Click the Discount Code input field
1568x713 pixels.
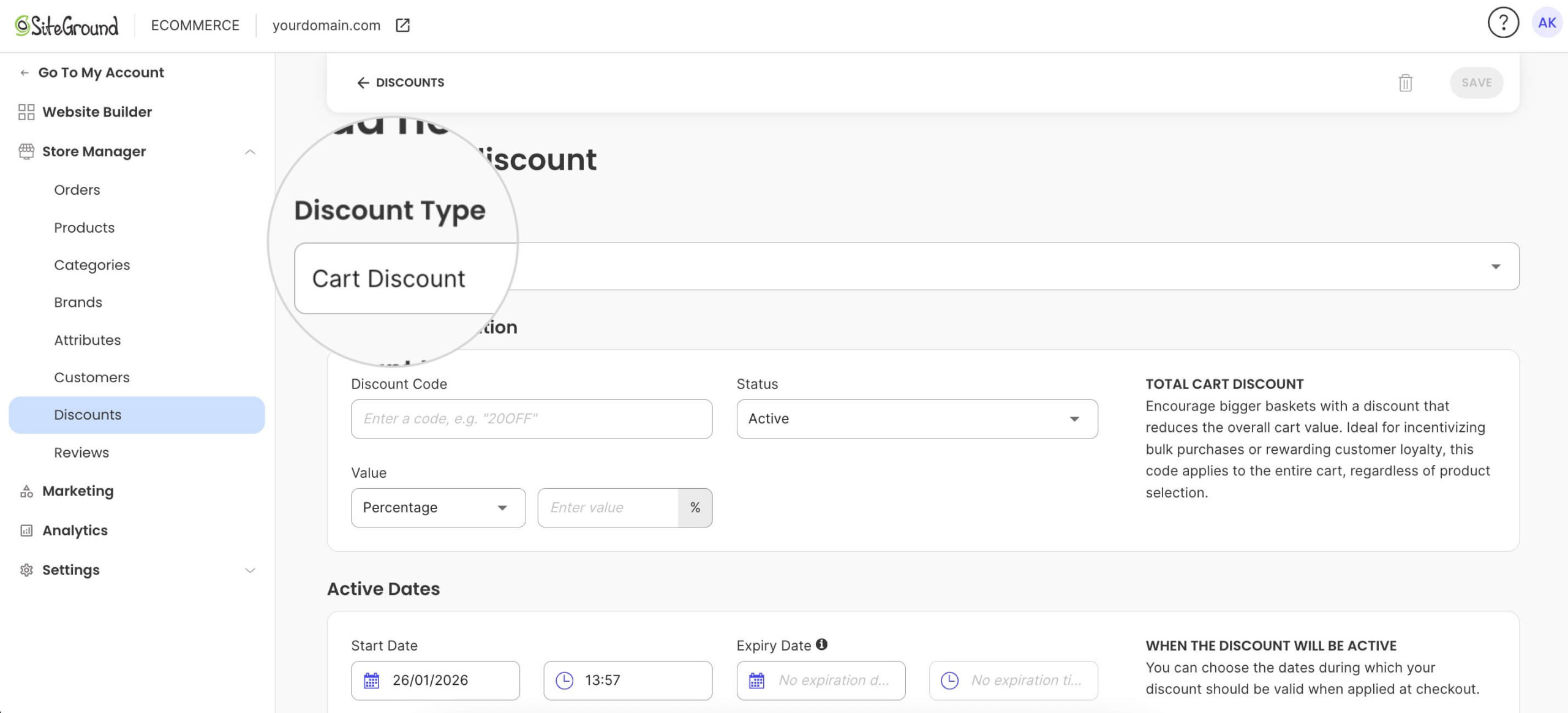532,419
